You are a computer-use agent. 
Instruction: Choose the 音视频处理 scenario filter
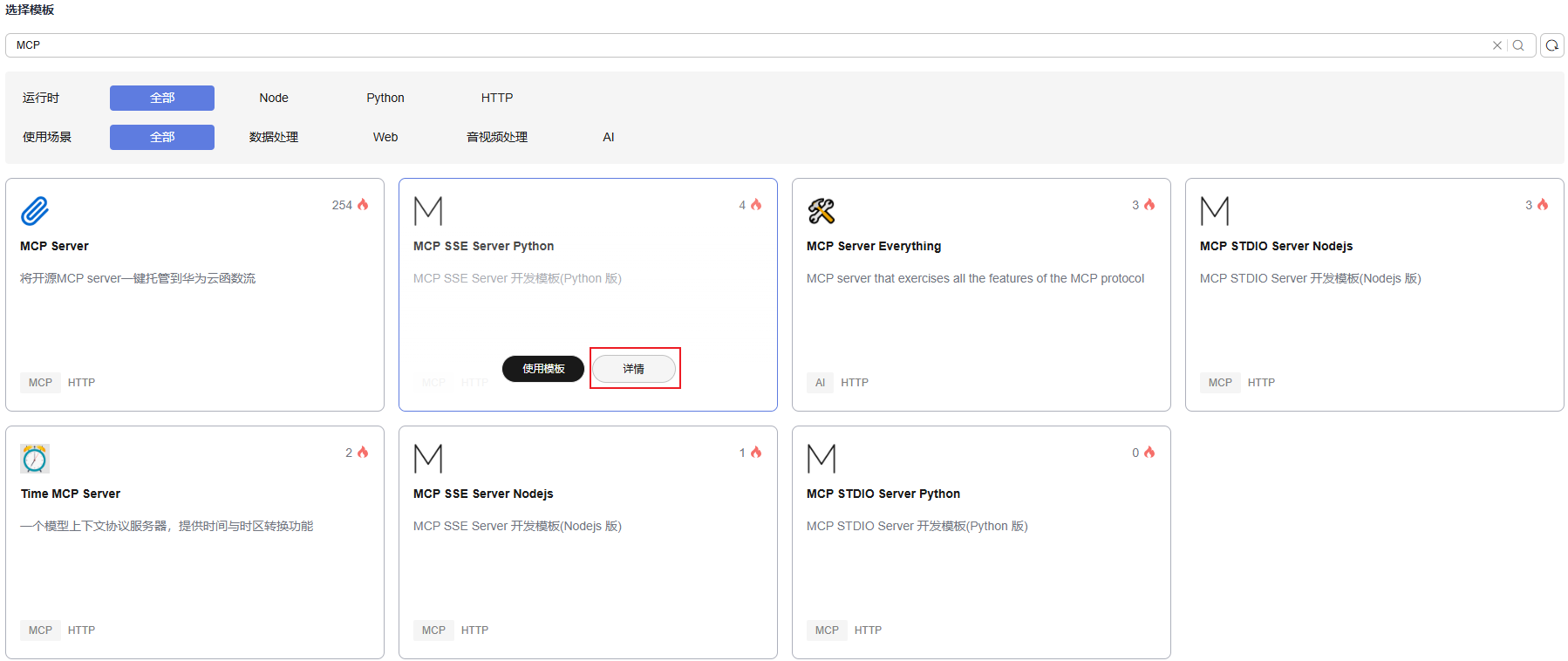tap(496, 137)
